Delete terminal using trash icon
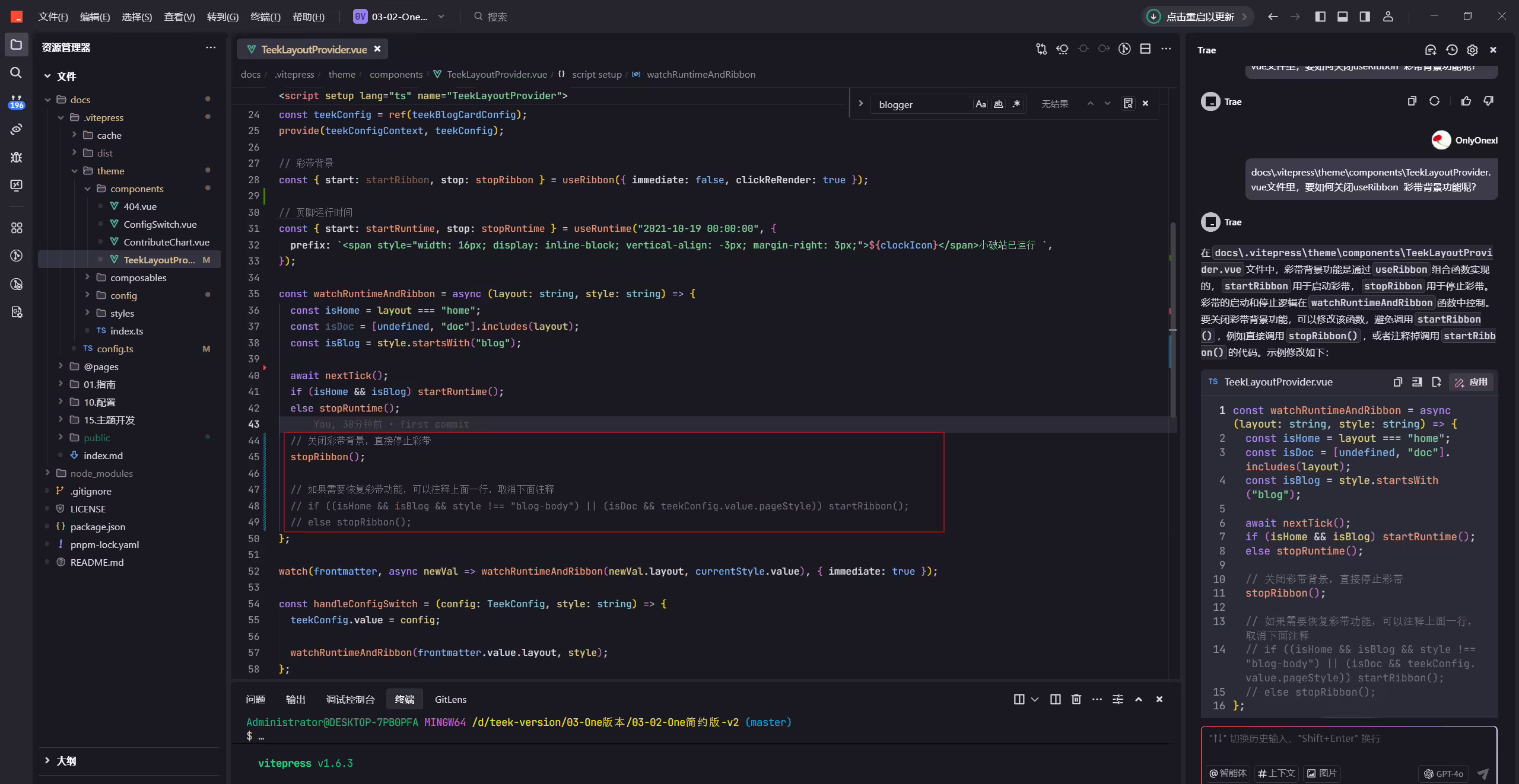Image resolution: width=1519 pixels, height=784 pixels. [1076, 699]
